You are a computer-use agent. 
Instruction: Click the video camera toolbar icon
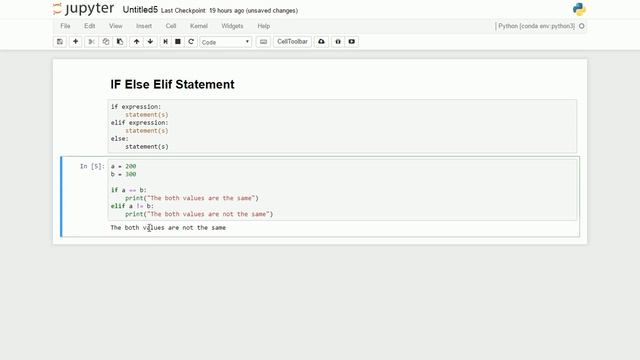pyautogui.click(x=351, y=42)
